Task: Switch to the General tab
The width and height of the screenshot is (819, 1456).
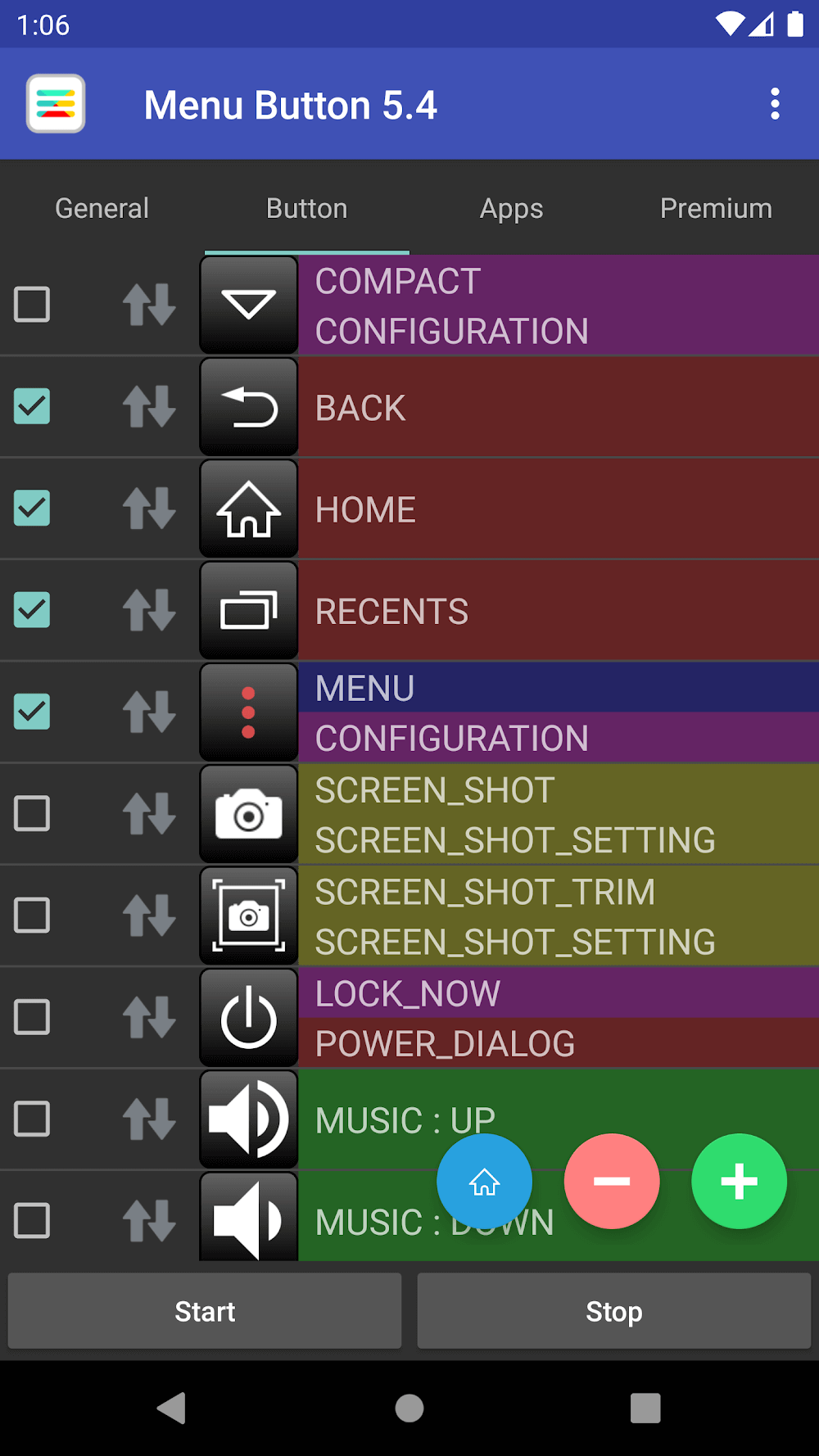Action: tap(102, 209)
